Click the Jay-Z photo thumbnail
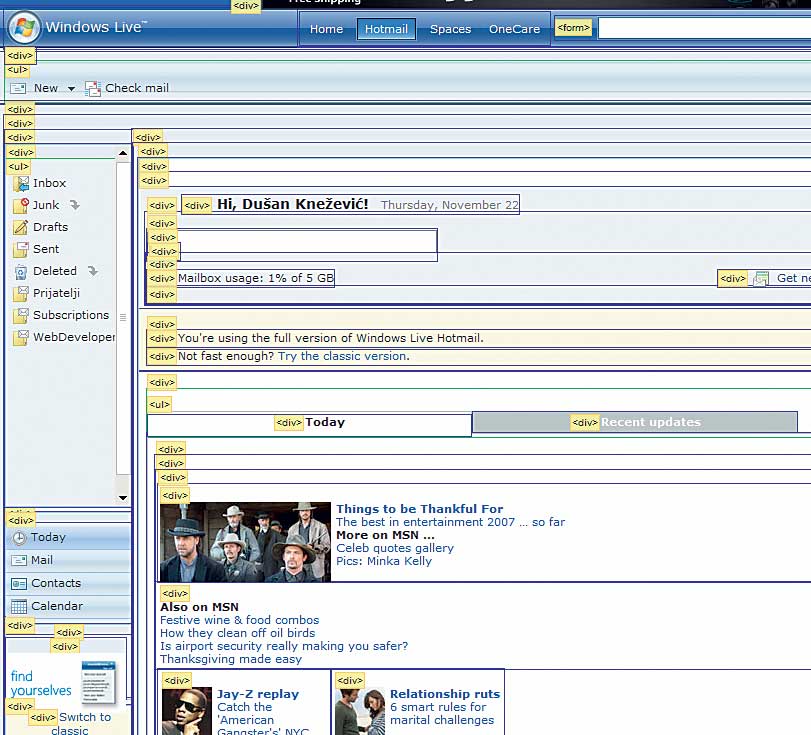Image resolution: width=811 pixels, height=735 pixels. [187, 711]
